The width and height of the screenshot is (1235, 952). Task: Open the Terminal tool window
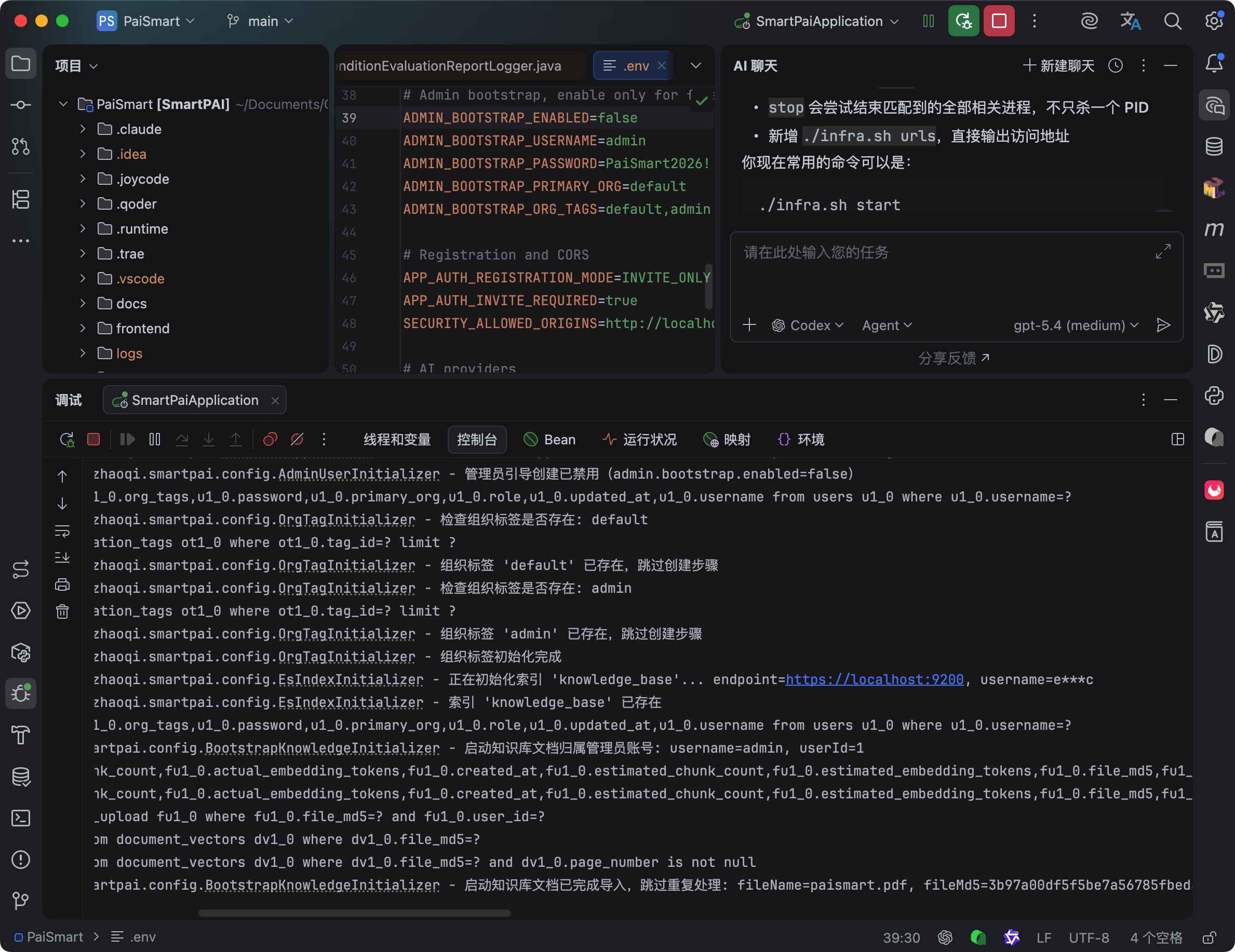click(21, 818)
